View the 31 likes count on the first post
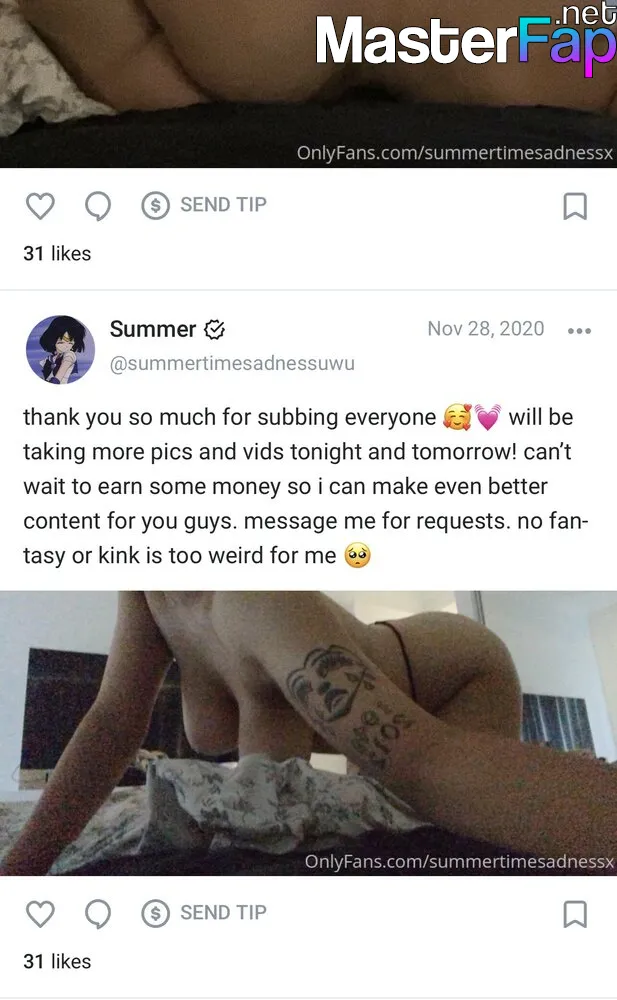617x1000 pixels. 57,254
